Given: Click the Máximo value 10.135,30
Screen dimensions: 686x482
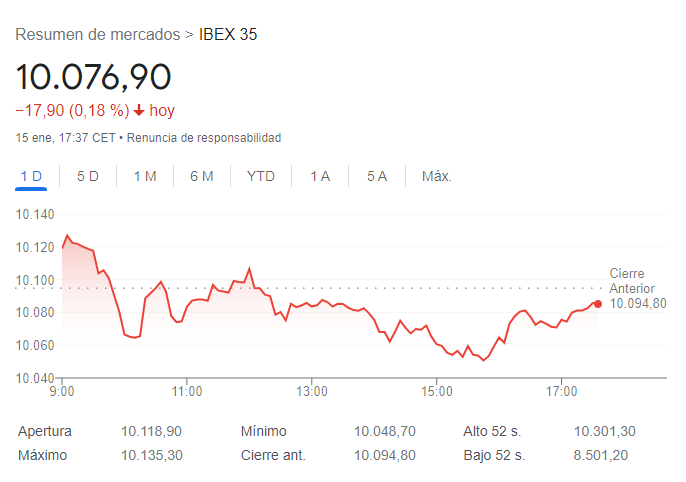Looking at the screenshot, I should (x=152, y=455).
